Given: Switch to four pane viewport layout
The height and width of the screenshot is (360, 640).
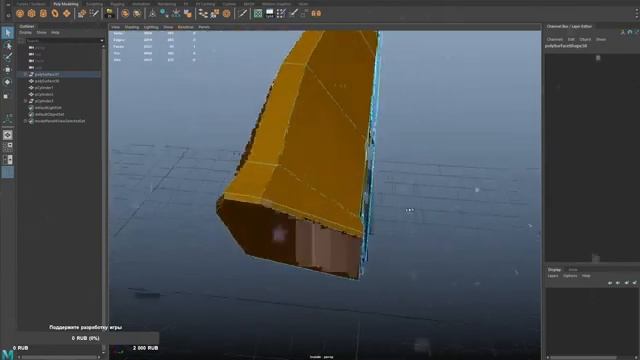Looking at the screenshot, I should pyautogui.click(x=8, y=147).
